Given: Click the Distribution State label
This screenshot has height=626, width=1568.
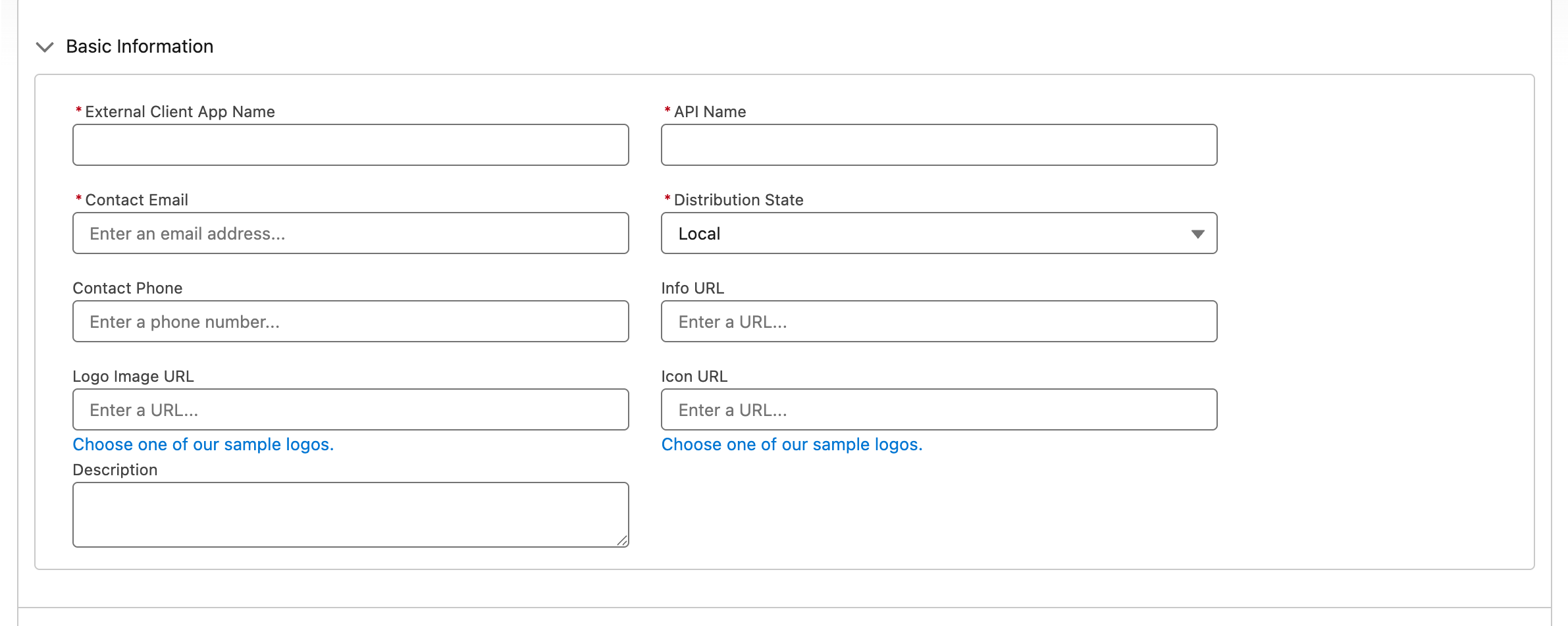Looking at the screenshot, I should click(739, 200).
